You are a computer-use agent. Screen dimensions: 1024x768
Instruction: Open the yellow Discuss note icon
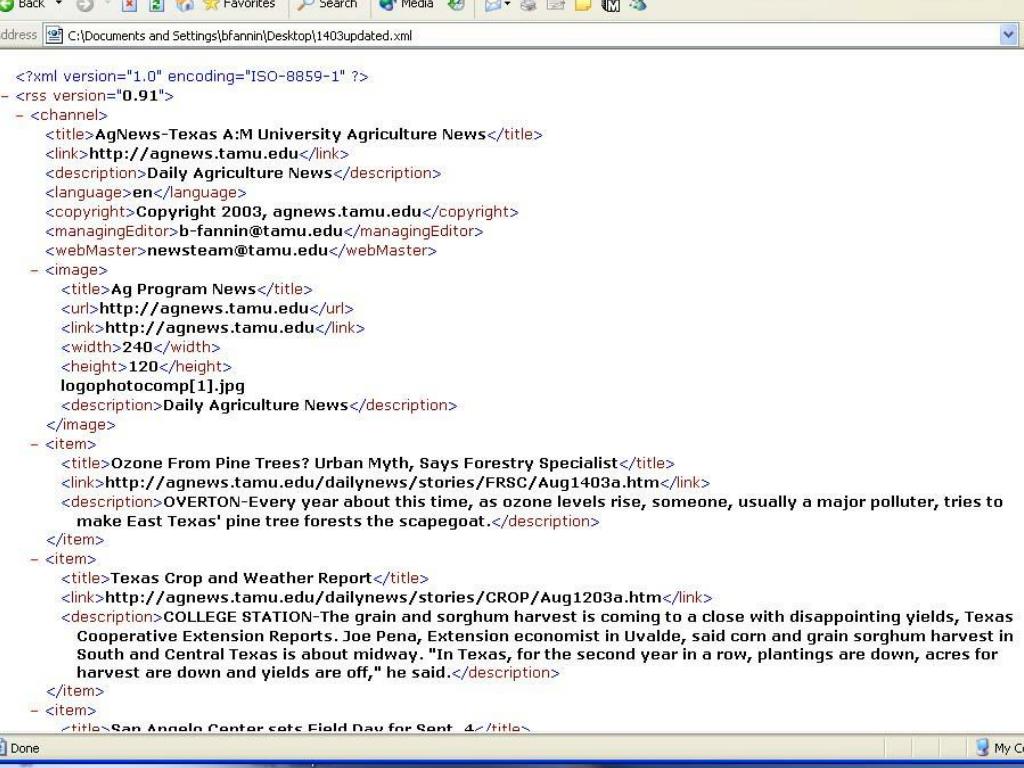click(583, 5)
